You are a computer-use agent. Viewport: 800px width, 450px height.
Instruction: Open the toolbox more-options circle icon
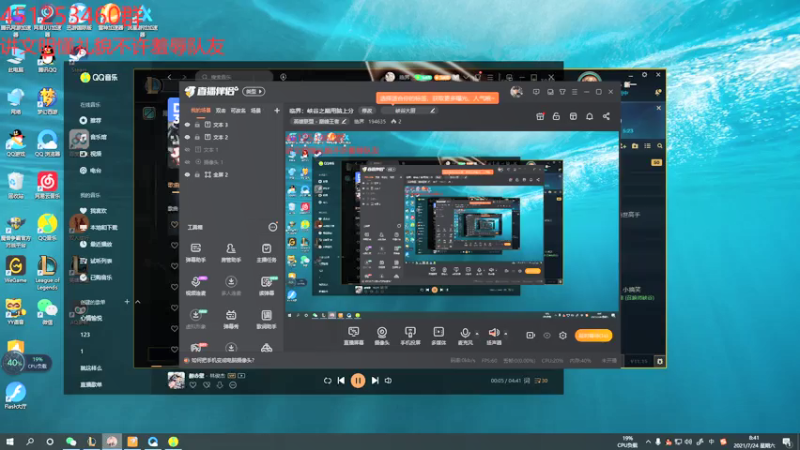coord(273,227)
